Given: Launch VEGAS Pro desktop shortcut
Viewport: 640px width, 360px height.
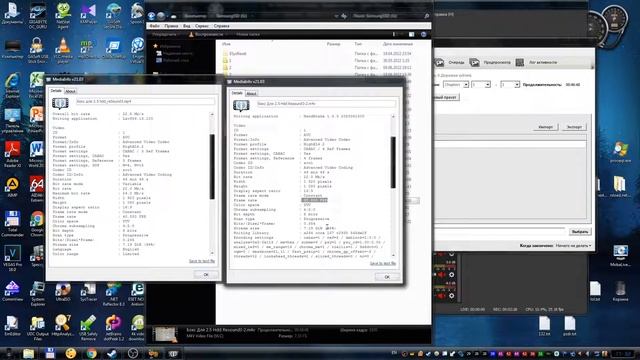Looking at the screenshot, I should click(12, 258).
